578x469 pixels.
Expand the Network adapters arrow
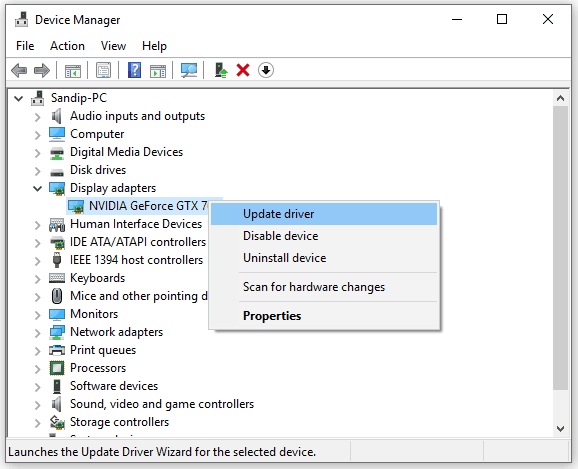37,333
